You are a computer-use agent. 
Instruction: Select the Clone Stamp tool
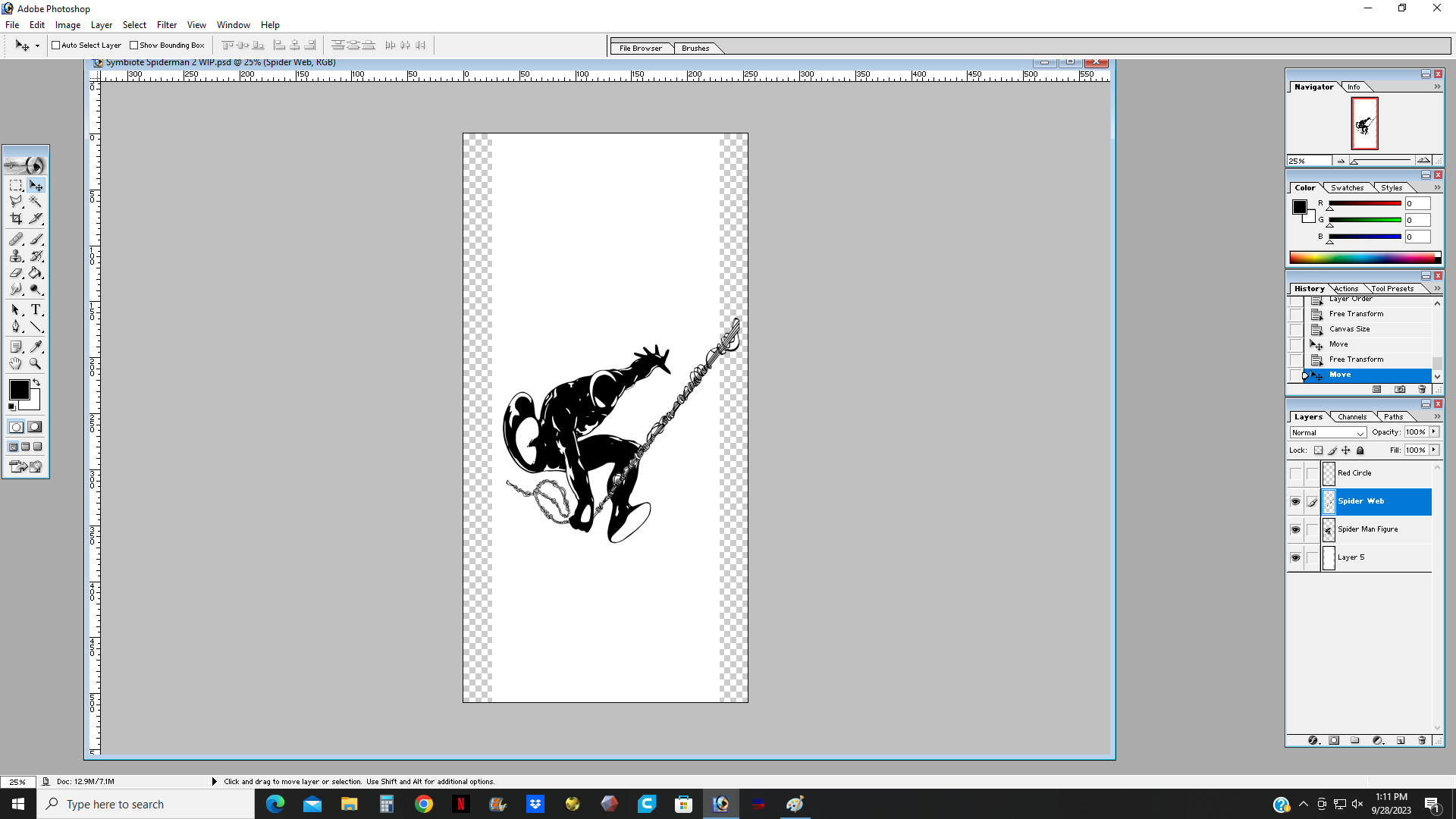click(16, 256)
